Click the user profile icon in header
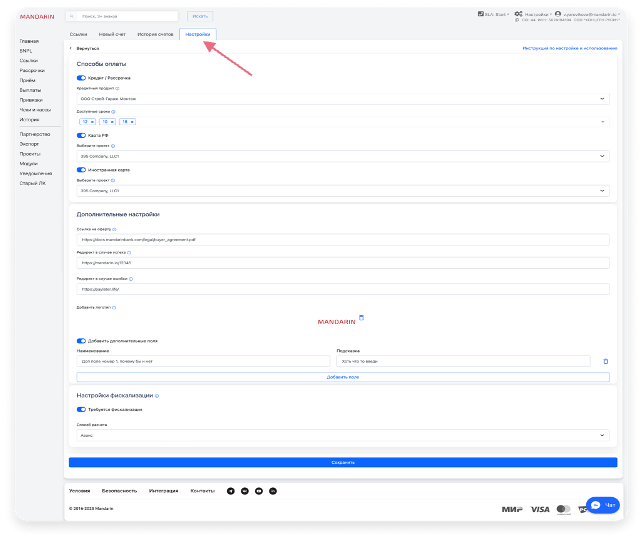Viewport: 642px width, 540px height. click(558, 14)
